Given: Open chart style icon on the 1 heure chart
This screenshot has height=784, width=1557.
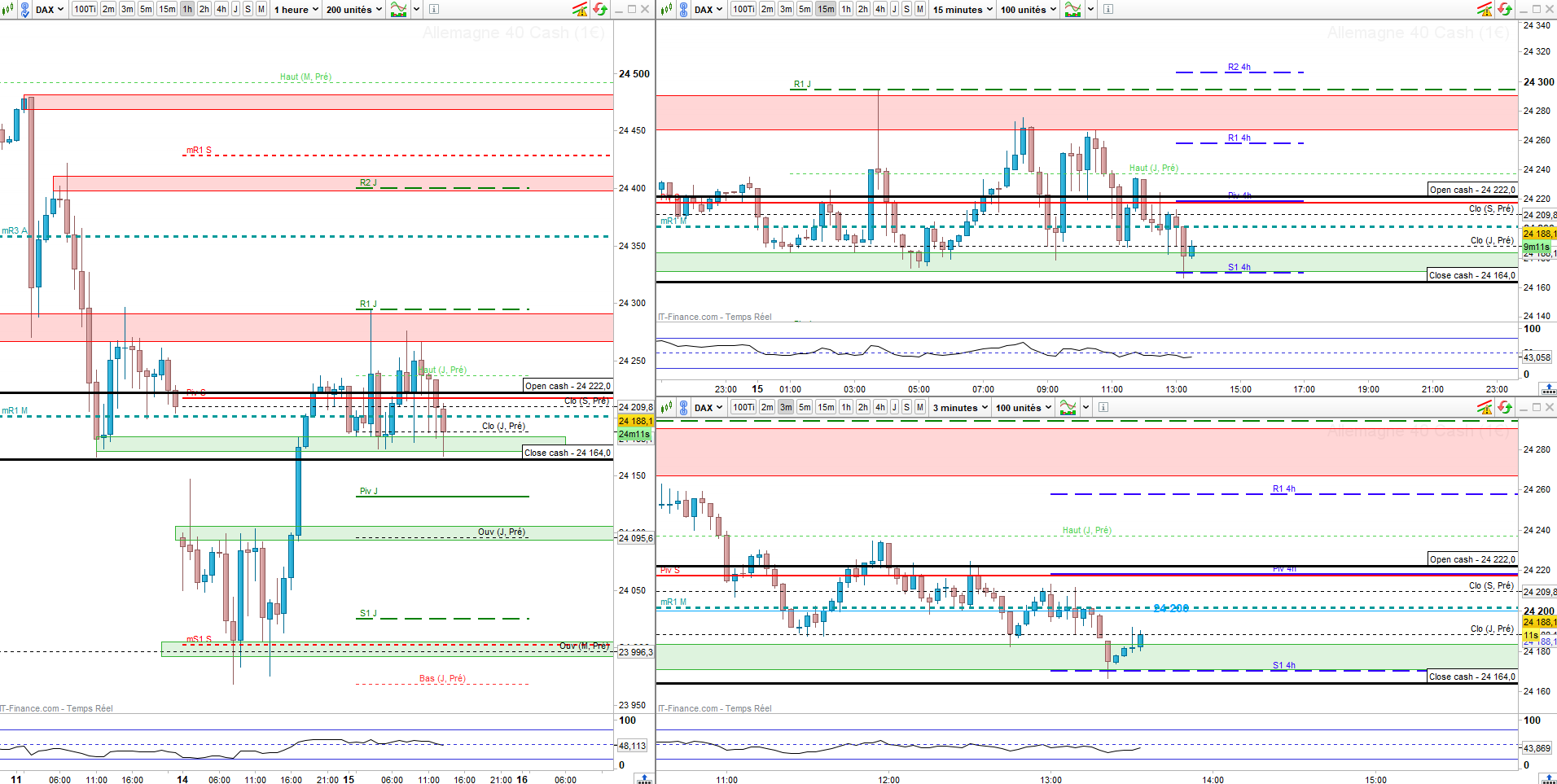Looking at the screenshot, I should click(x=7, y=10).
